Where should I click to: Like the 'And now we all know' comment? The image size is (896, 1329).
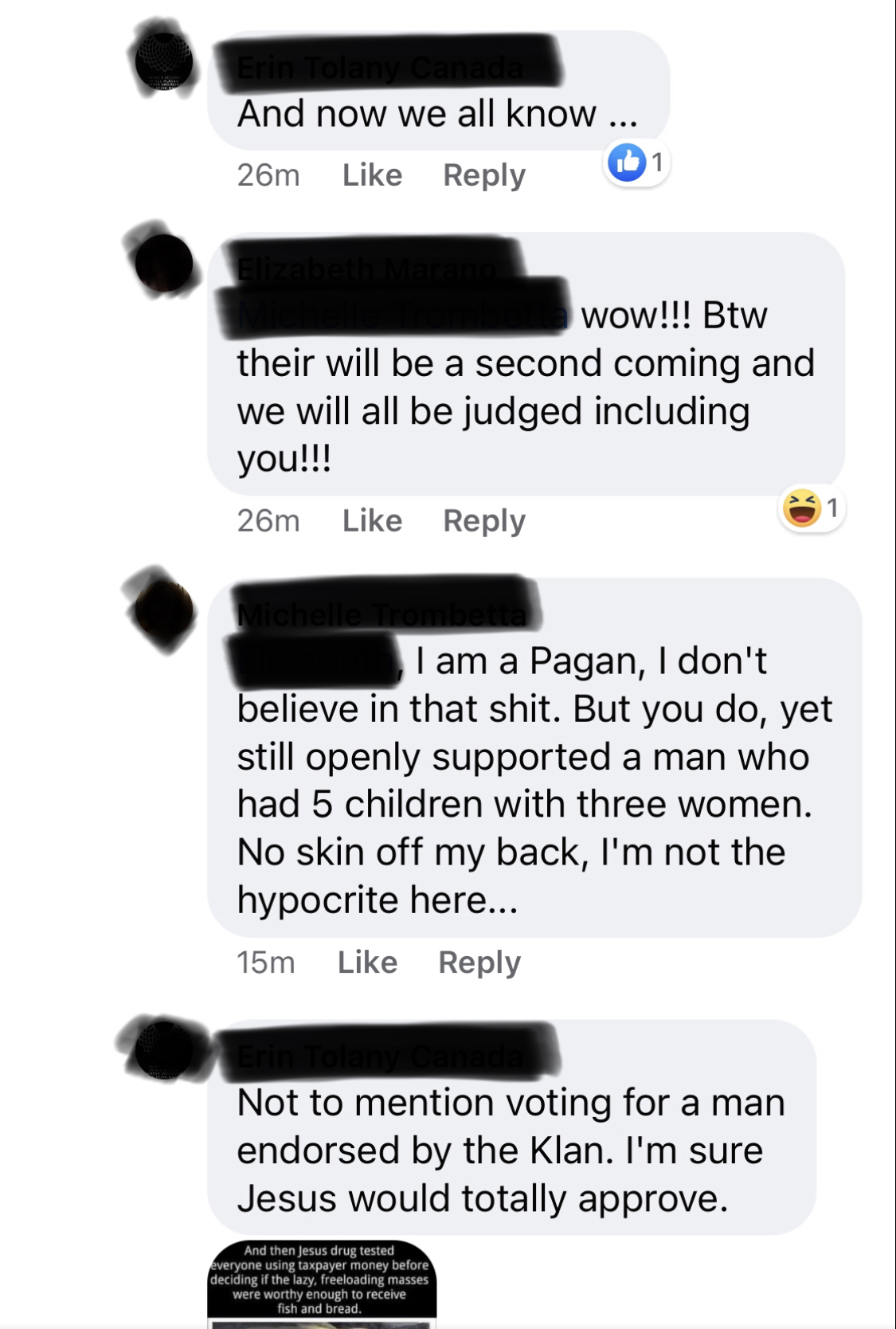(372, 175)
